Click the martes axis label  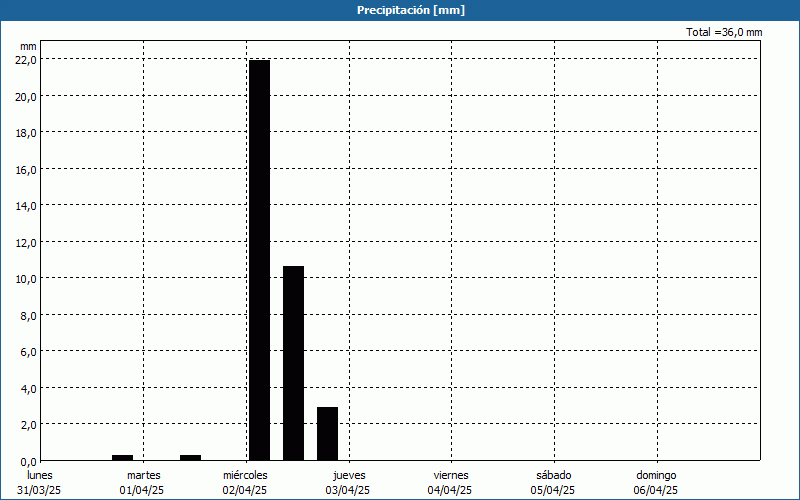point(144,476)
